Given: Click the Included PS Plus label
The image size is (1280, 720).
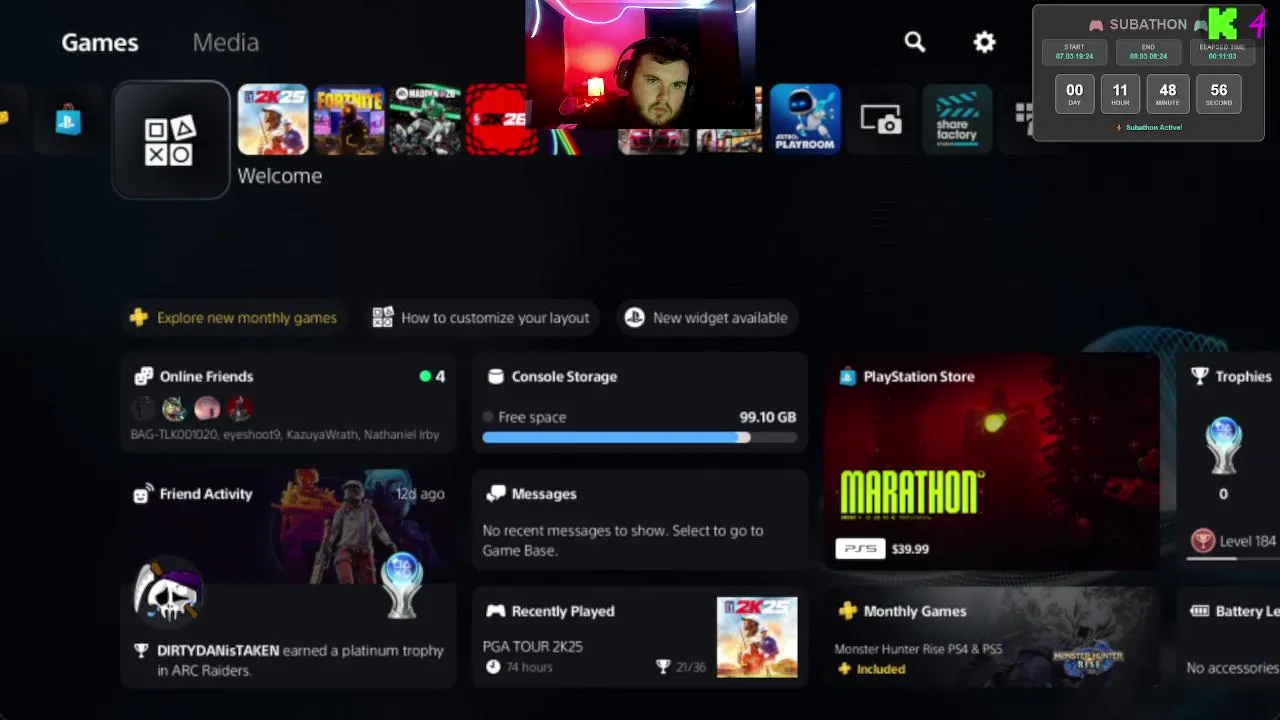Looking at the screenshot, I should click(x=871, y=669).
